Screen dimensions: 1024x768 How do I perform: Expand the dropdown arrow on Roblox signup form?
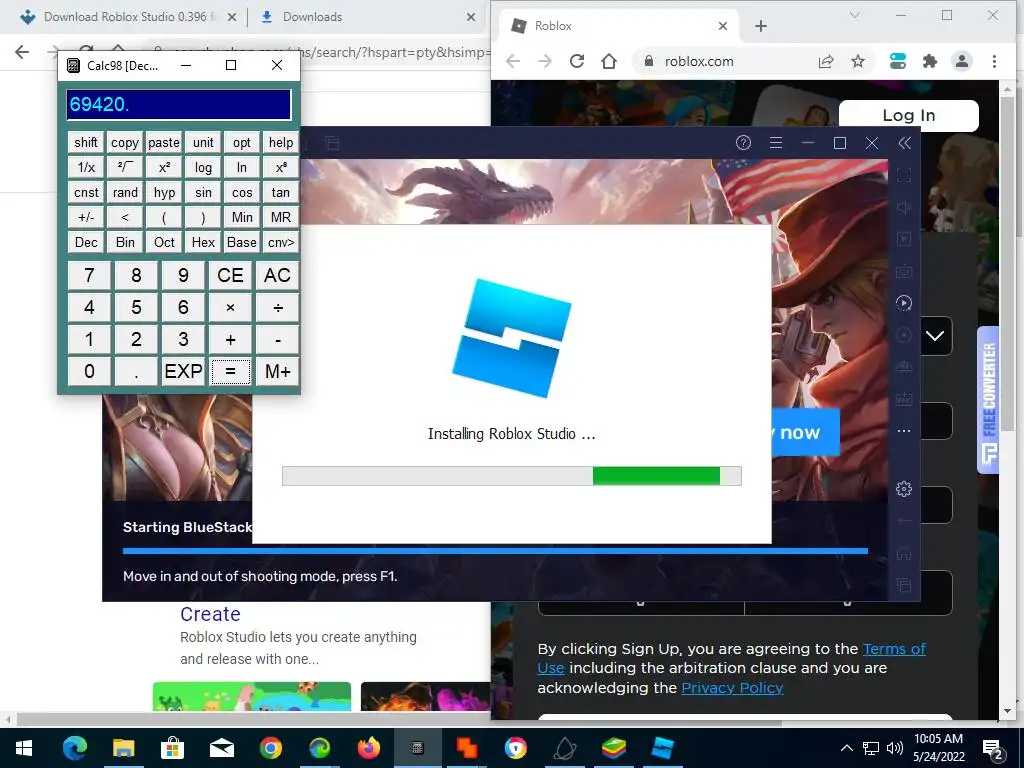coord(935,336)
